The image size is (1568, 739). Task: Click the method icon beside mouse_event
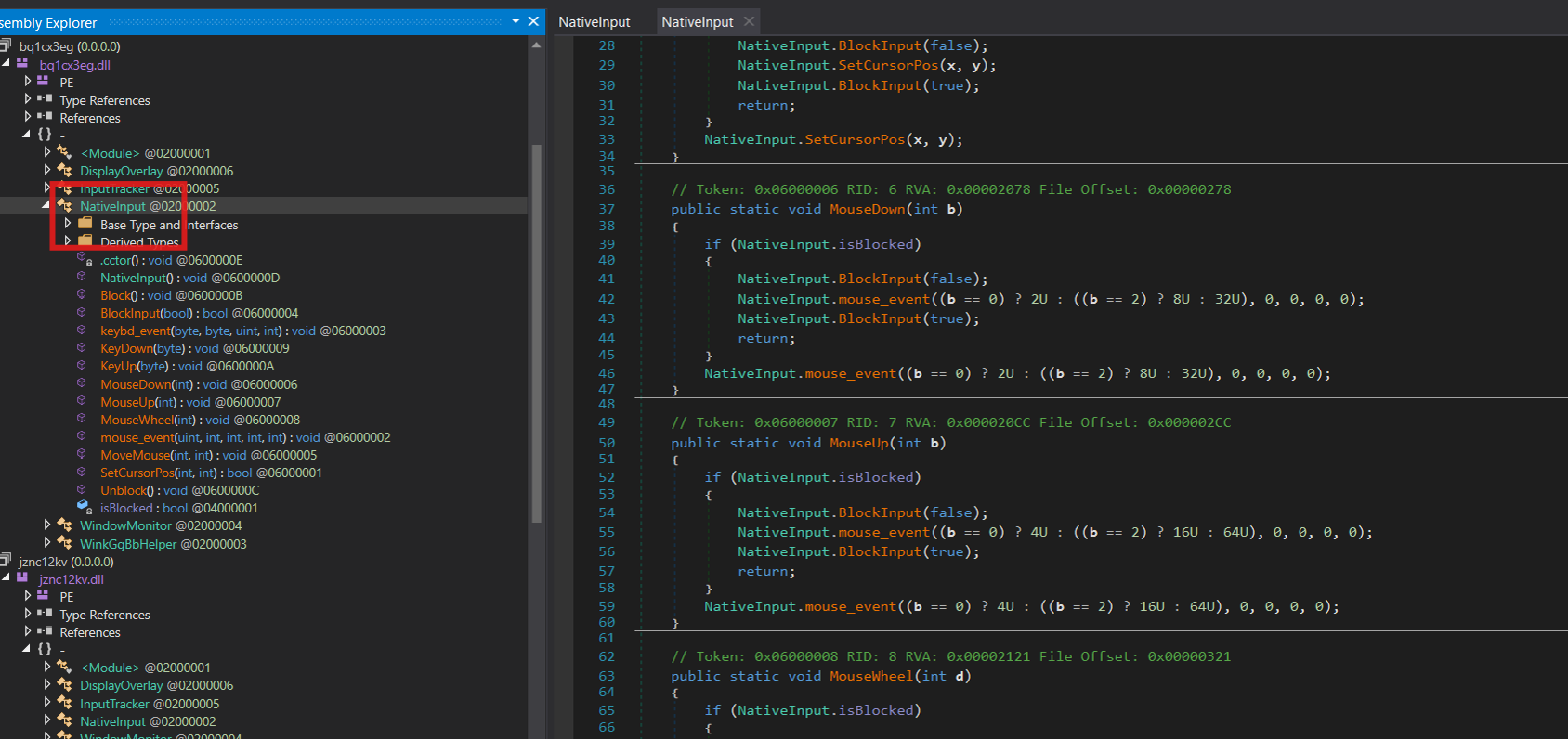coord(82,436)
